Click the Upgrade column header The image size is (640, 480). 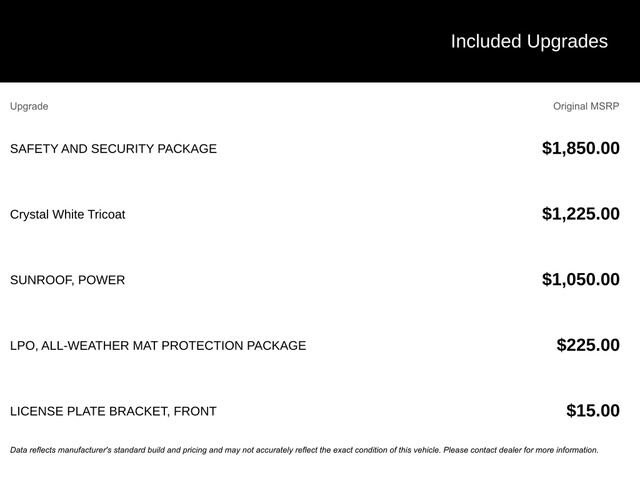pyautogui.click(x=29, y=106)
